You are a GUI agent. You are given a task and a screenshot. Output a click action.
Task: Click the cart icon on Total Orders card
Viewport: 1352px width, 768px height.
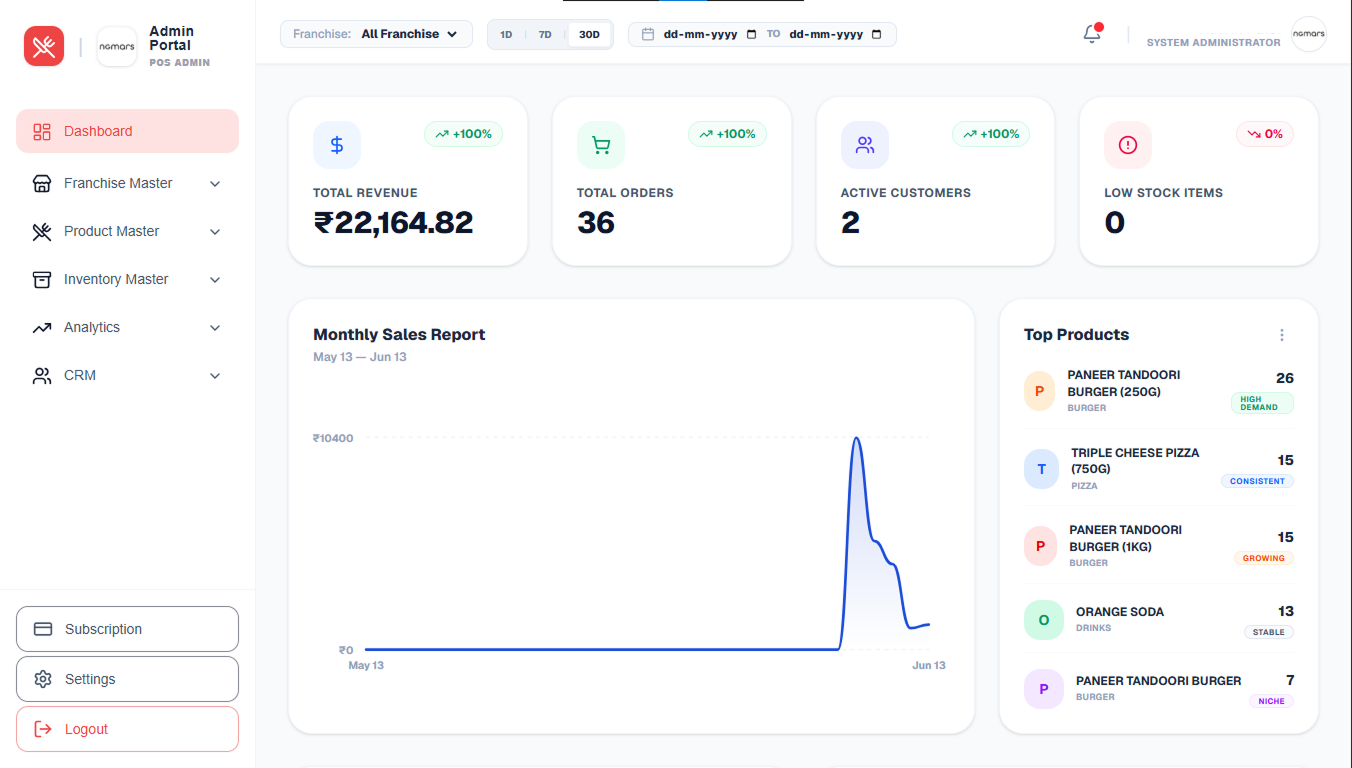tap(601, 145)
